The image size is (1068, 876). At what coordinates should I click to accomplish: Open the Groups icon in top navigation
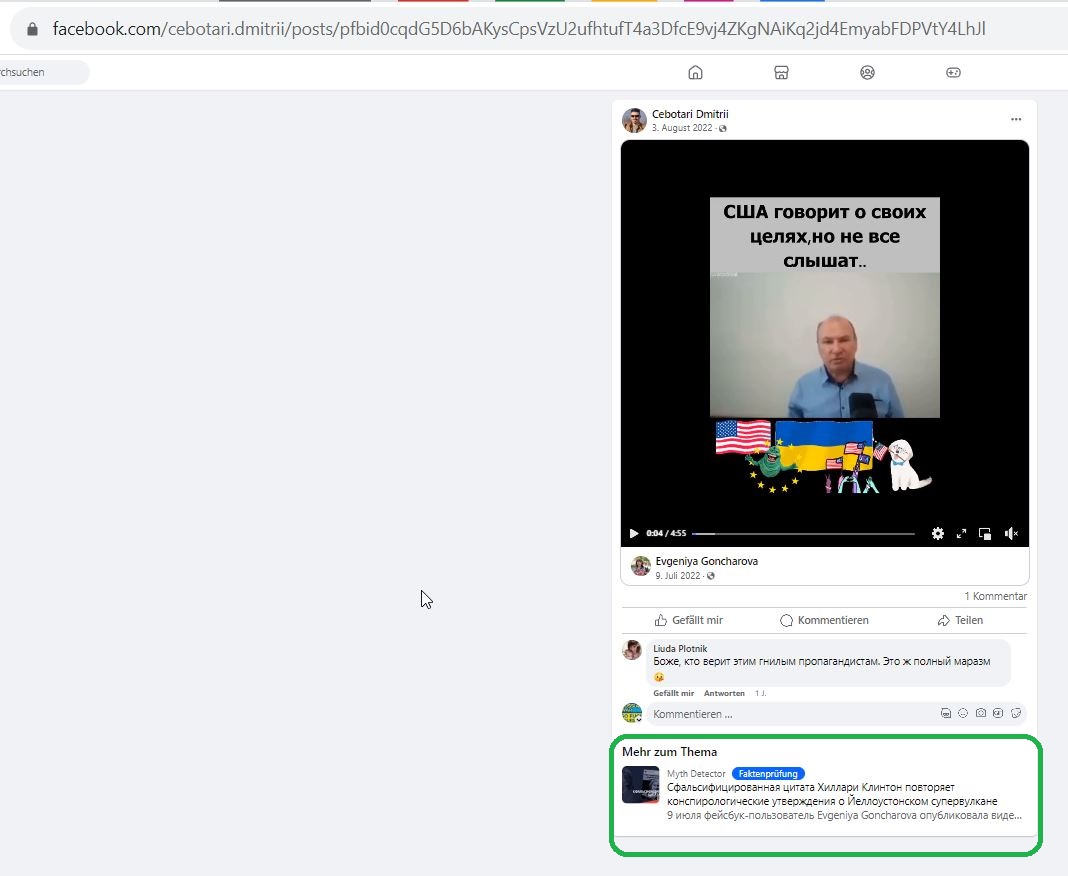[x=867, y=72]
